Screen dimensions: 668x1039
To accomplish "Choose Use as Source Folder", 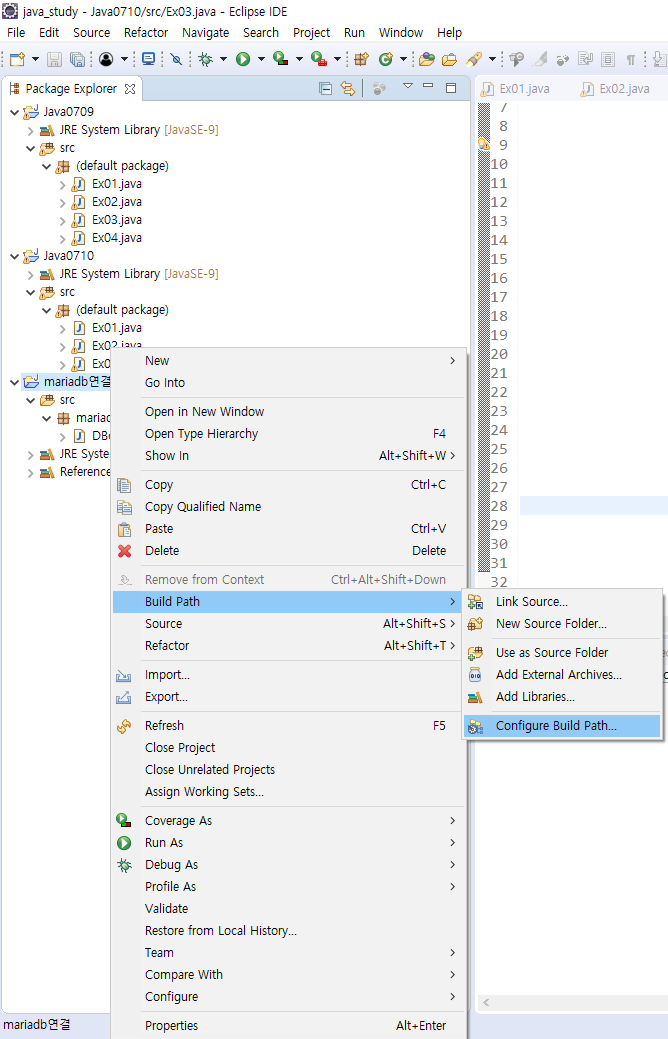I will pos(562,653).
